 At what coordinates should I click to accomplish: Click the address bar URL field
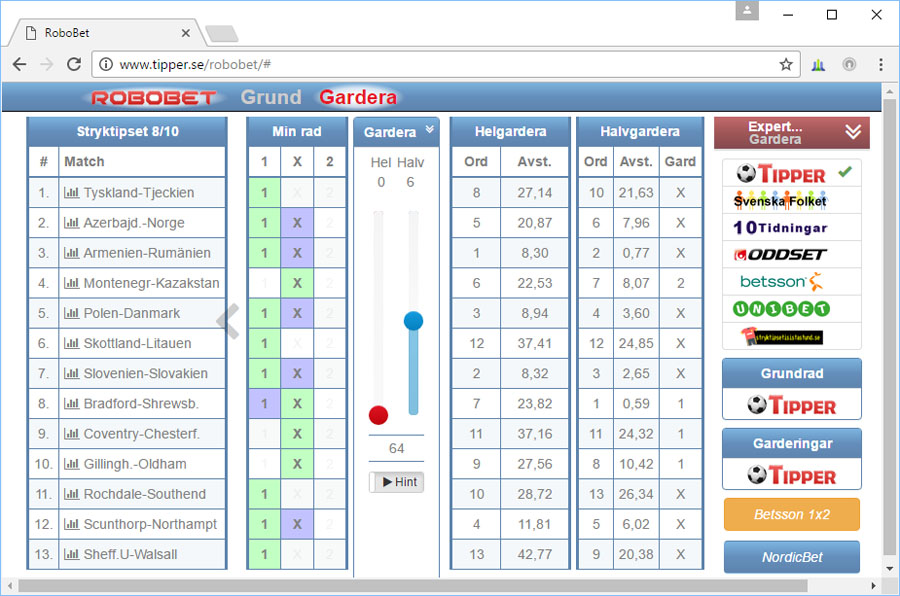[x=444, y=64]
